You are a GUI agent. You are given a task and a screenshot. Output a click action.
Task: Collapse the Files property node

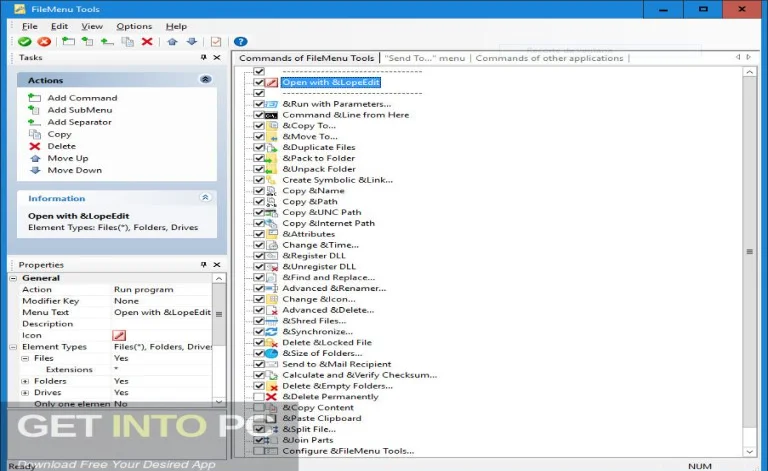click(25, 358)
